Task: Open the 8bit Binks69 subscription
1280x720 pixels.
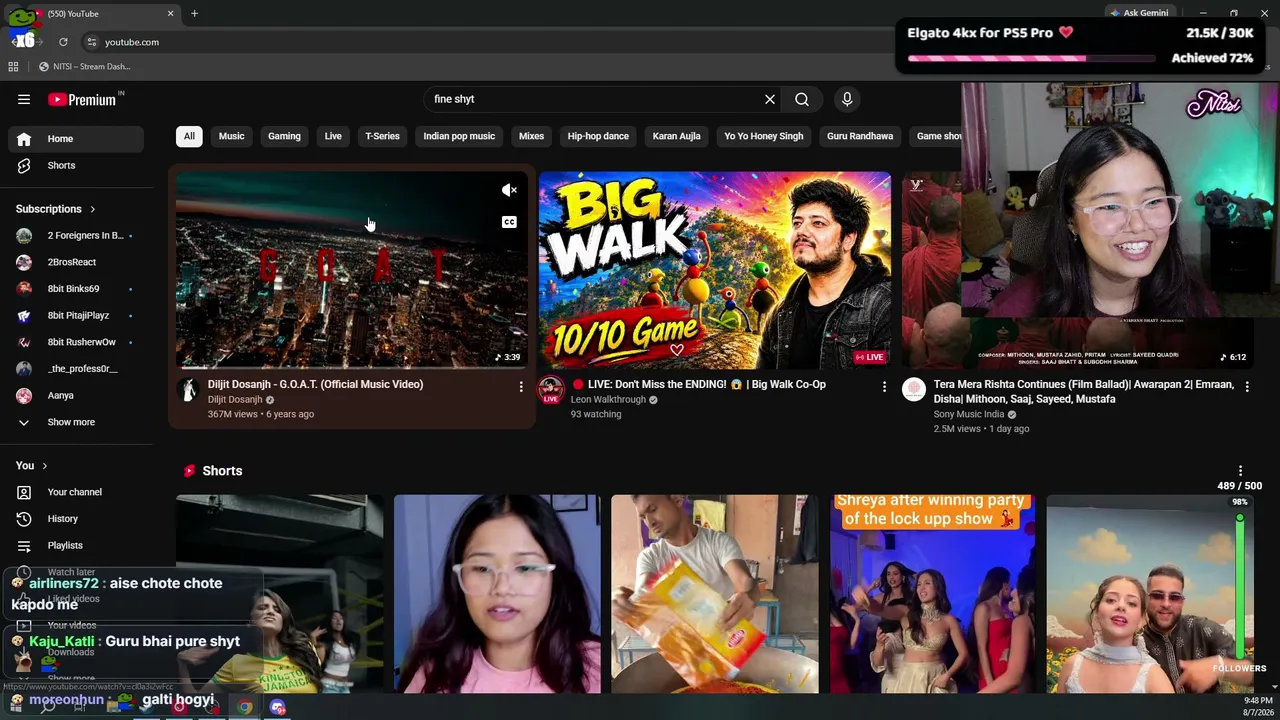Action: 76,289
